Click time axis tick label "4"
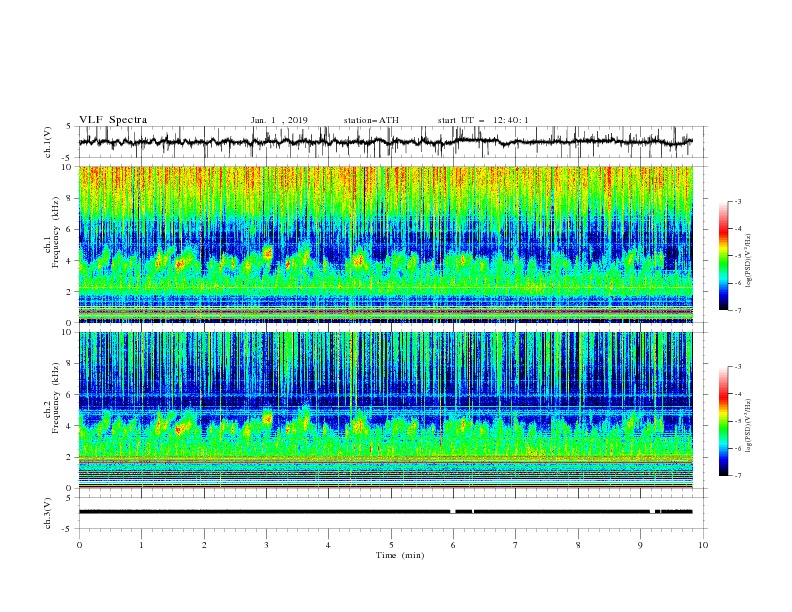792x612 pixels. pos(328,545)
